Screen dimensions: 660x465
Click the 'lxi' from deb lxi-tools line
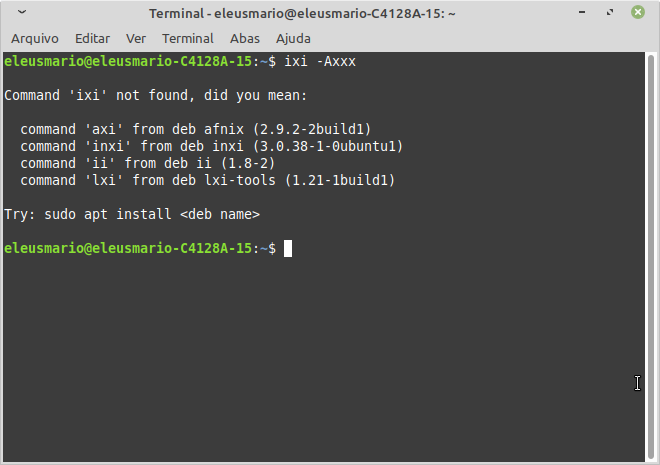pos(208,181)
